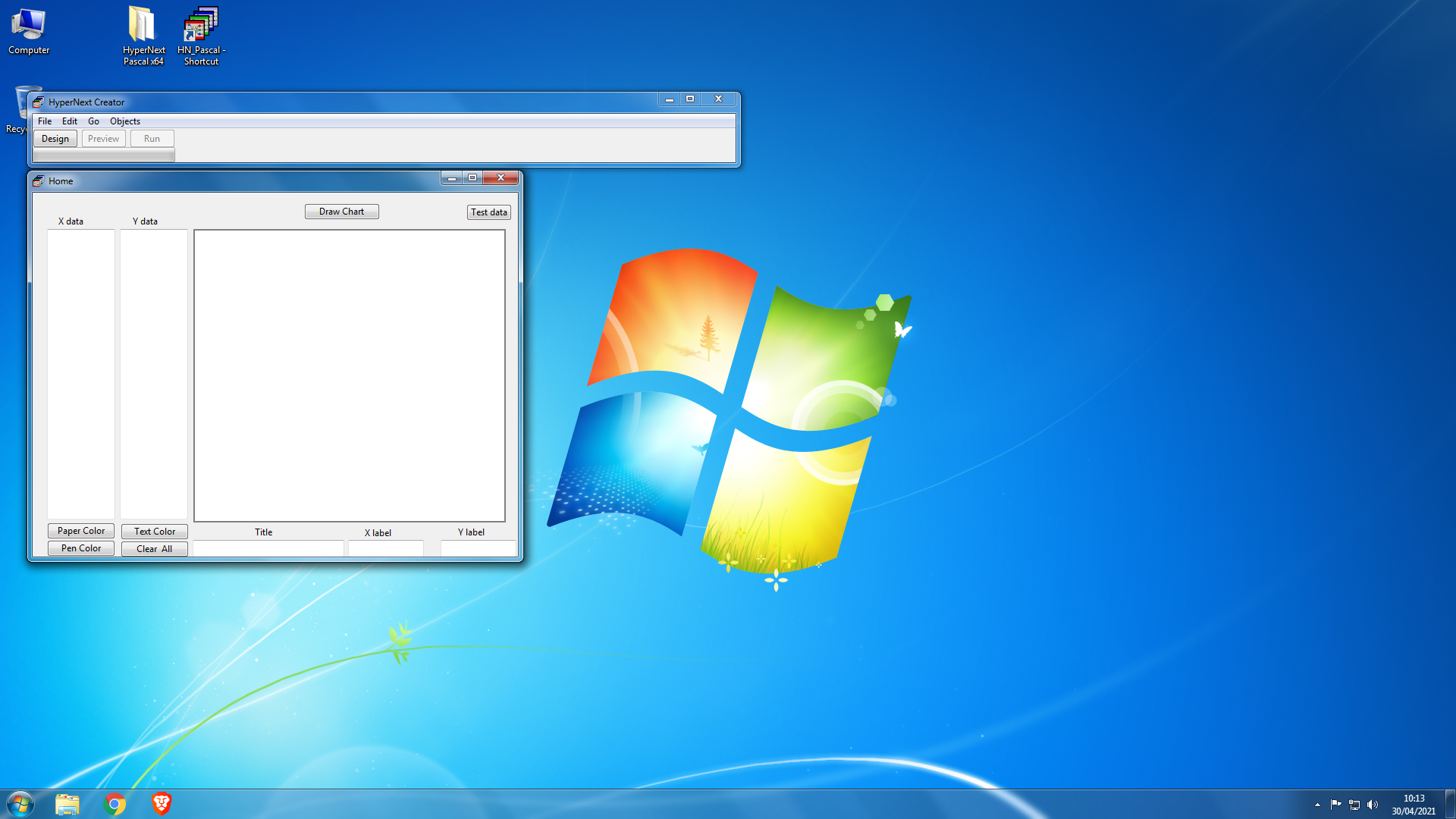Click the Windows Start button

20,804
